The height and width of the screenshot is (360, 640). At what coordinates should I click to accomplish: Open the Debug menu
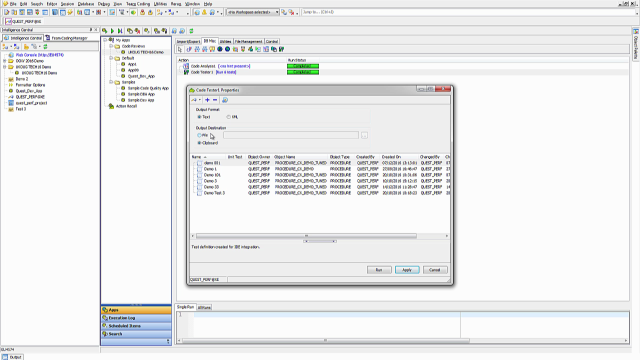104,4
